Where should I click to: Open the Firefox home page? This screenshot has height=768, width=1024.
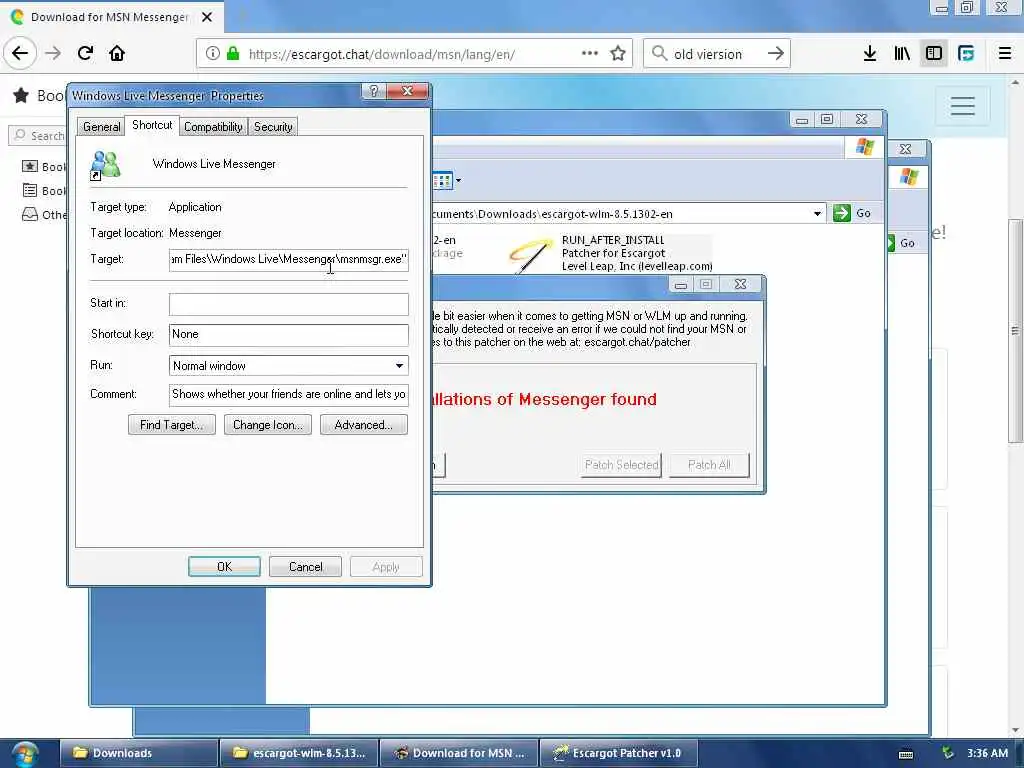point(117,53)
